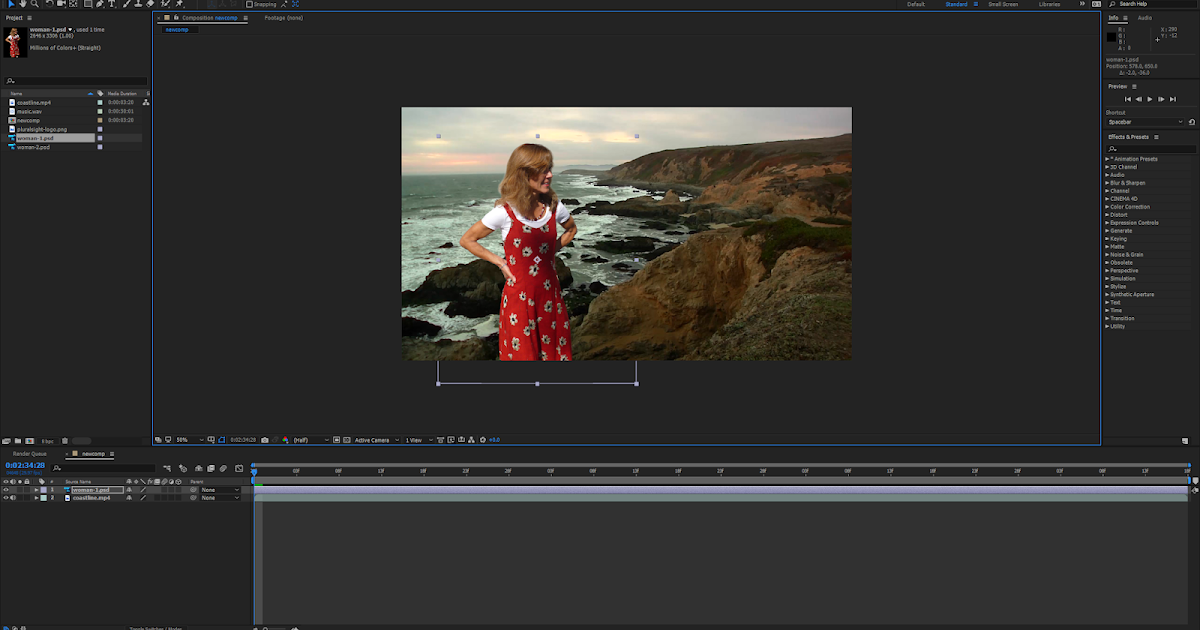Select the Puppet Pin tool
Screen dimensions: 1200x630
177,3
